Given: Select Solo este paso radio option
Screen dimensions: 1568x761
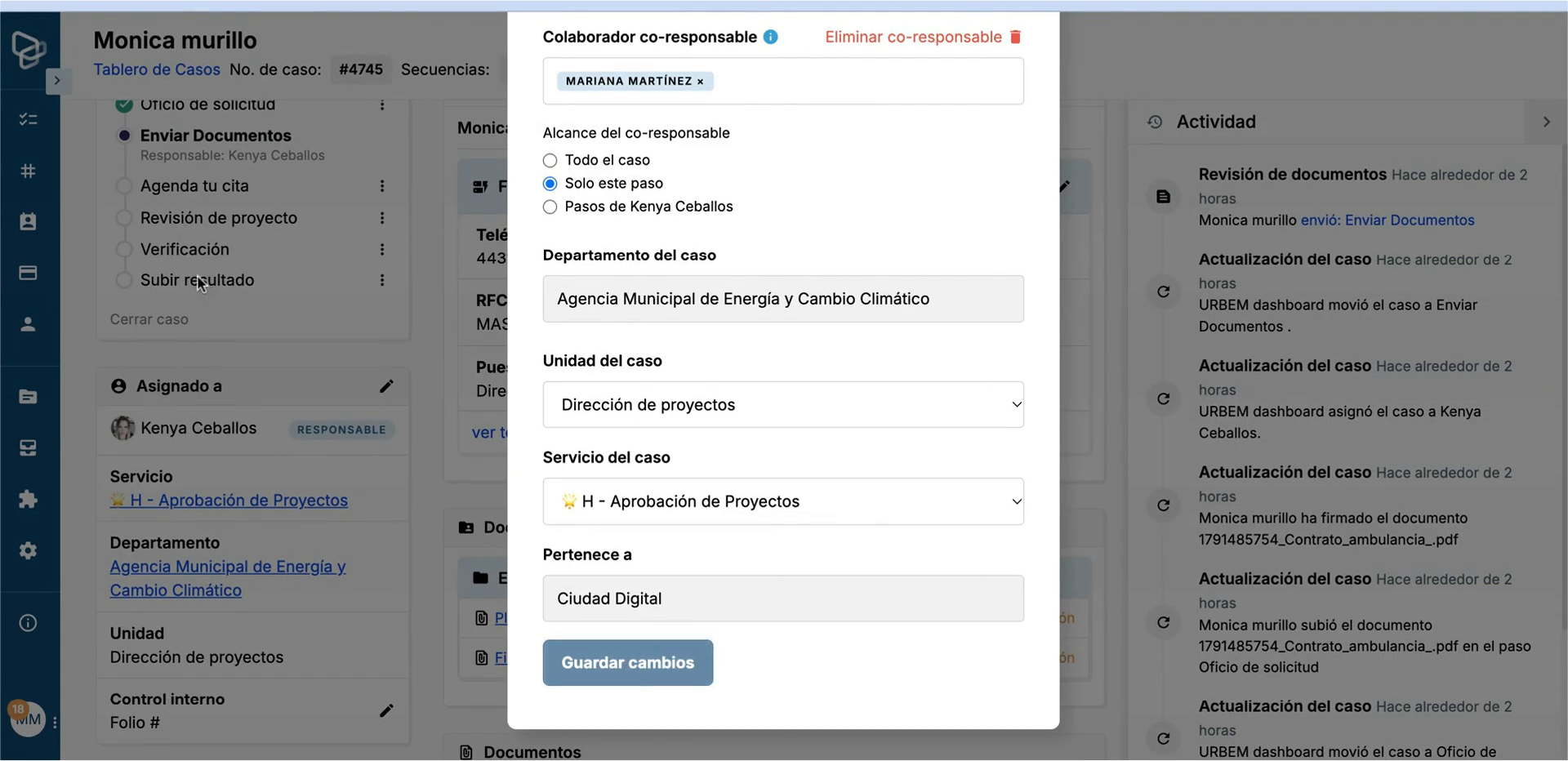Looking at the screenshot, I should [550, 184].
